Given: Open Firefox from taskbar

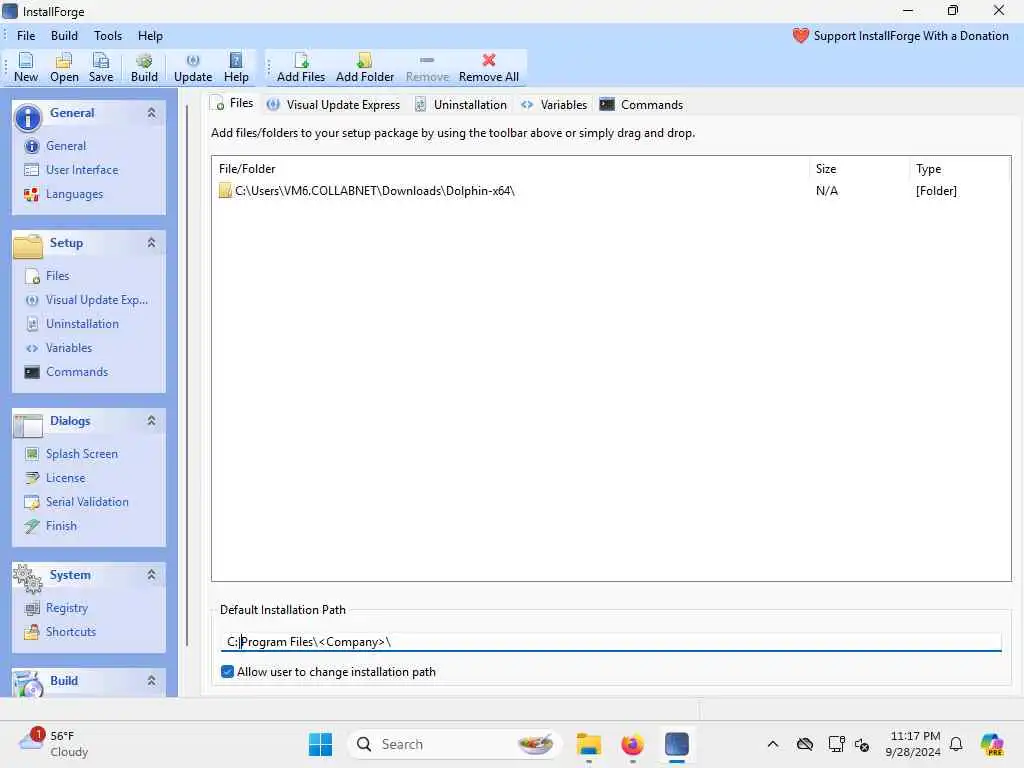Looking at the screenshot, I should 632,744.
